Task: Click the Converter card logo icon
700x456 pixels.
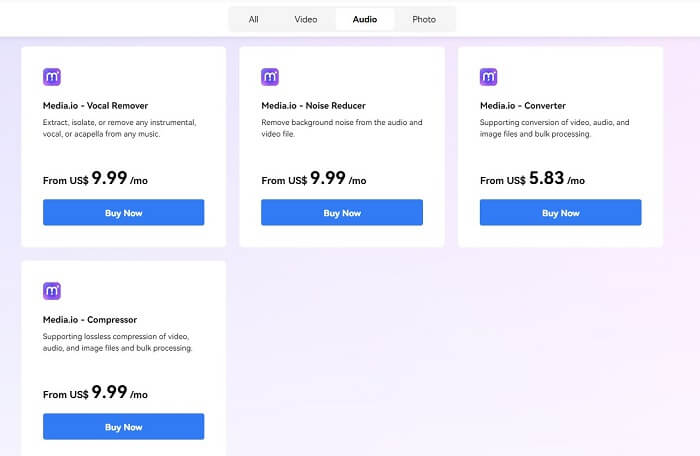Action: (x=489, y=77)
